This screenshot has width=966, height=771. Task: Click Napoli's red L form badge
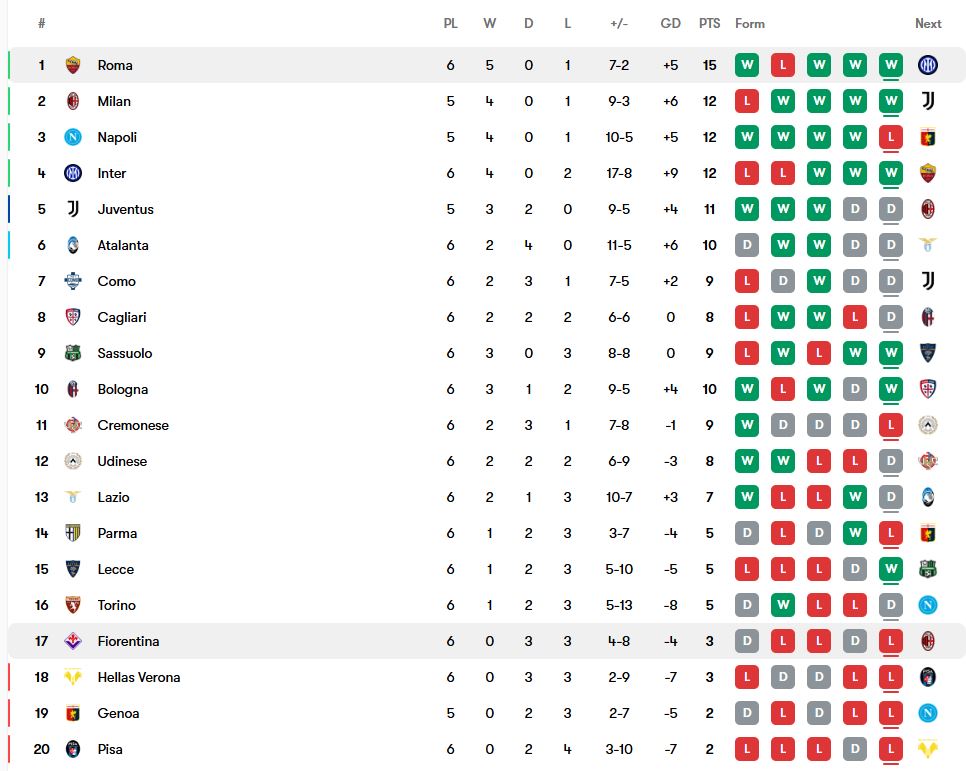890,137
